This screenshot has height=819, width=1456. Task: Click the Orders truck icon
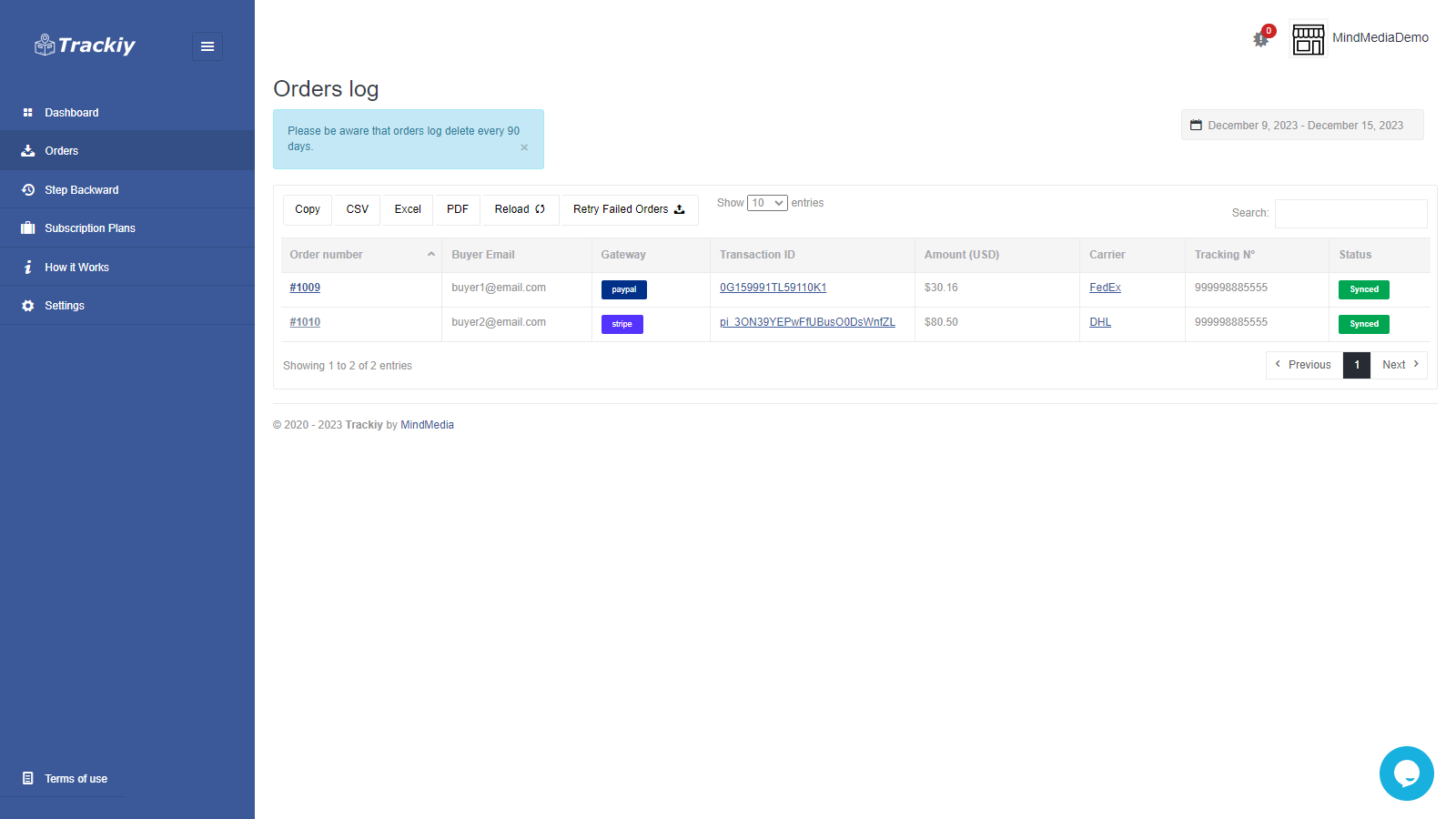click(x=28, y=150)
